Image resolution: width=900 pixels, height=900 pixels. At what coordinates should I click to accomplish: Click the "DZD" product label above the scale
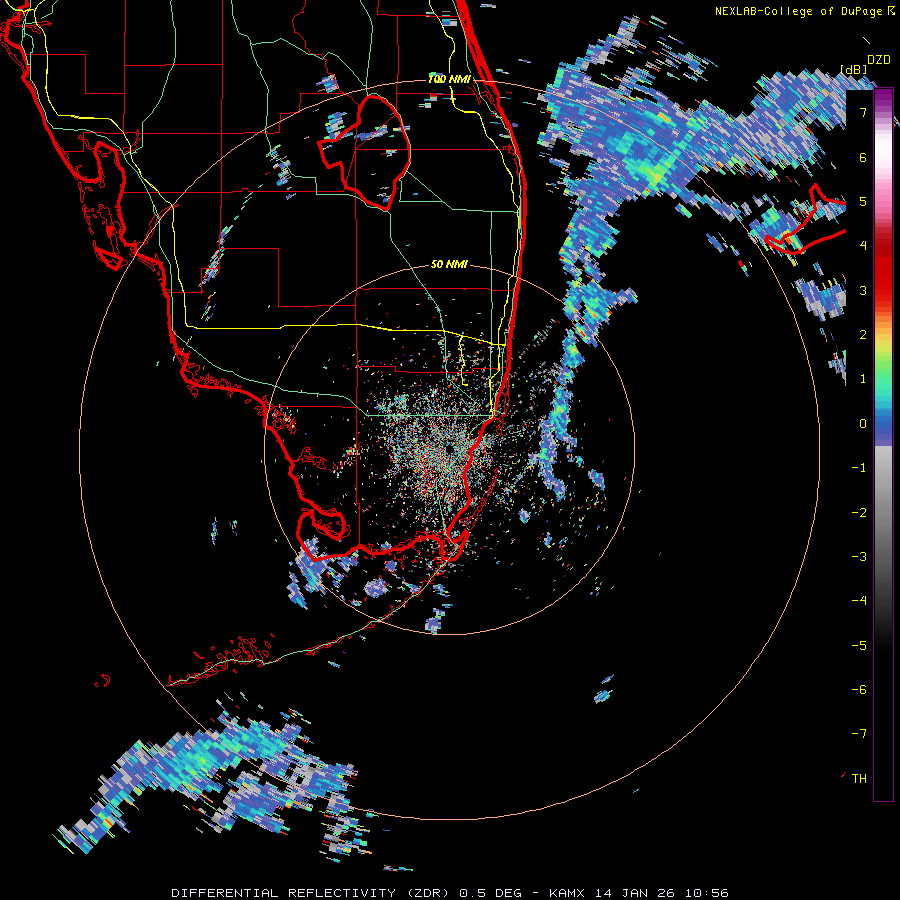point(878,60)
